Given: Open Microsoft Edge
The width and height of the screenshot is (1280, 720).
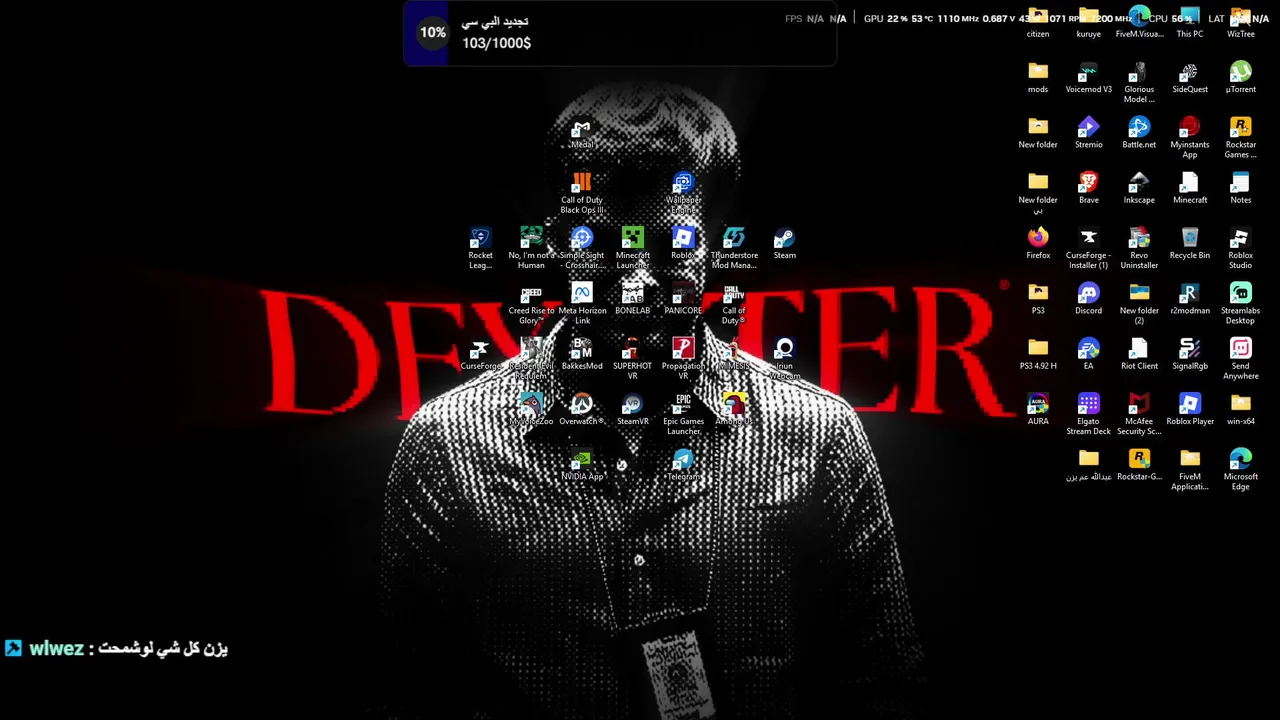Looking at the screenshot, I should (x=1241, y=469).
